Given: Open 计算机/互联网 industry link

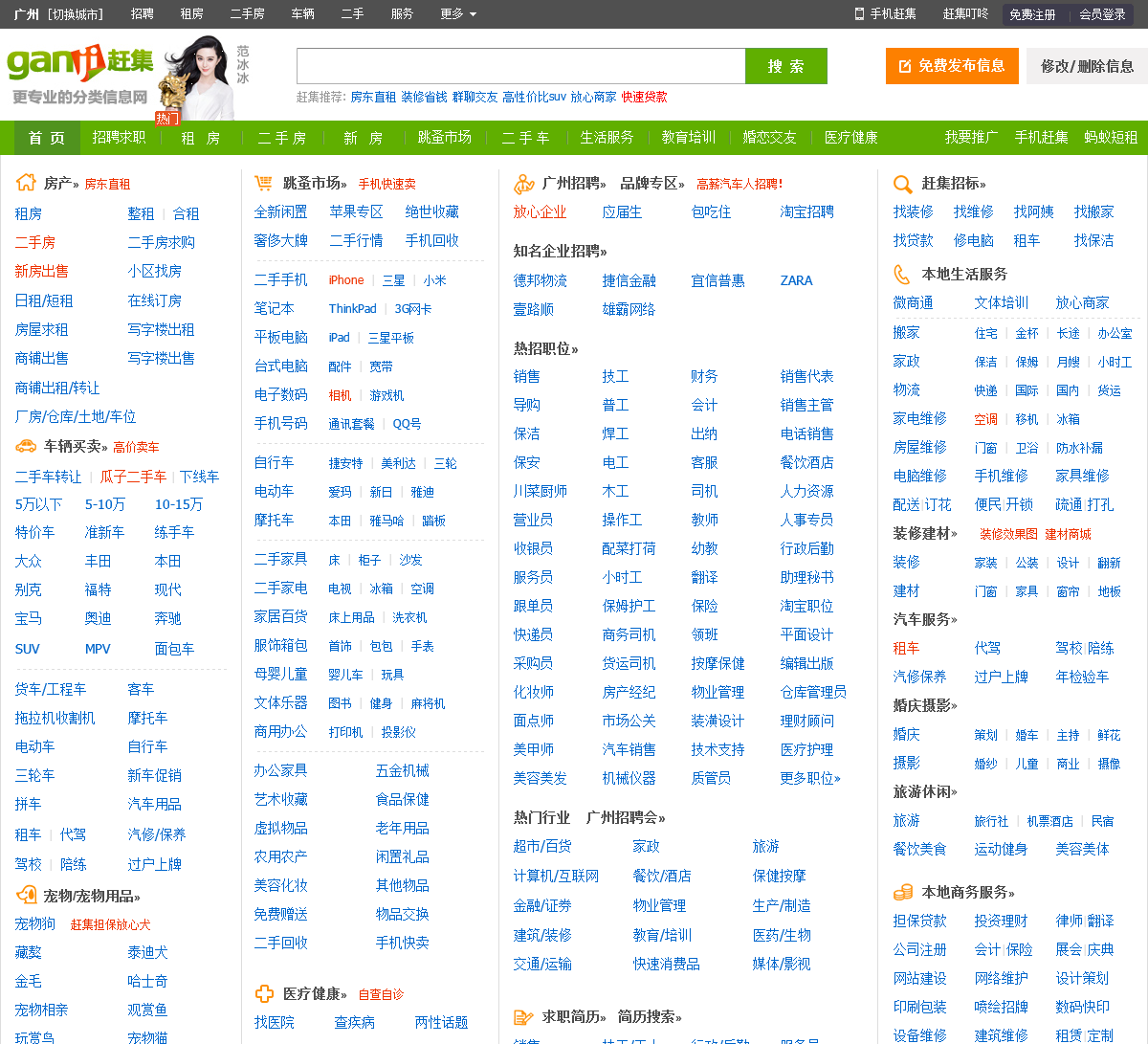Looking at the screenshot, I should [557, 876].
